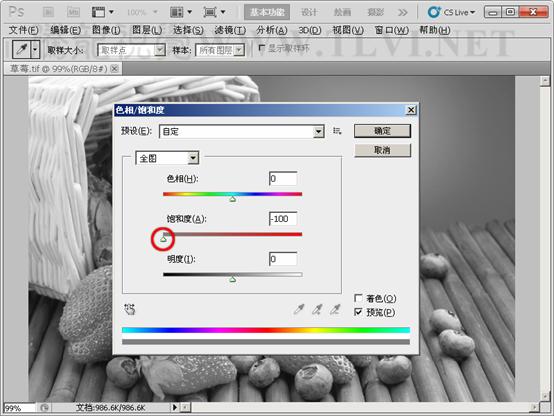Screen dimensions: 554x416
Task: Click the 取消 cancel button
Action: coord(382,150)
